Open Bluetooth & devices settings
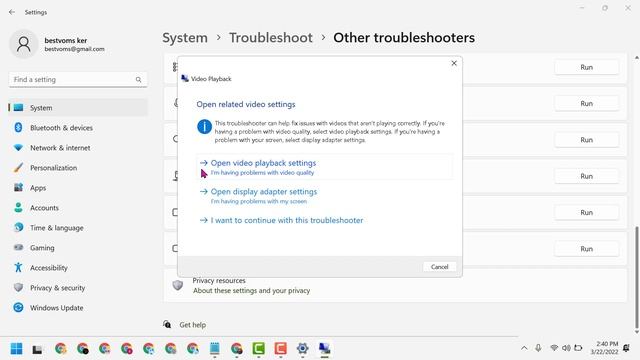Image resolution: width=640 pixels, height=360 pixels. point(78,128)
